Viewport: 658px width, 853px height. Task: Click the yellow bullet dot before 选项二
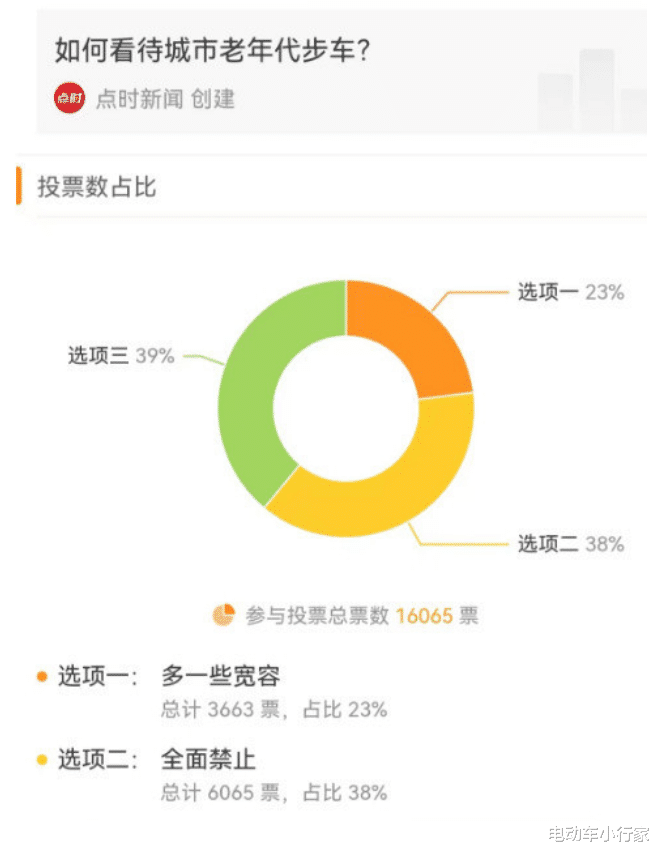point(42,759)
